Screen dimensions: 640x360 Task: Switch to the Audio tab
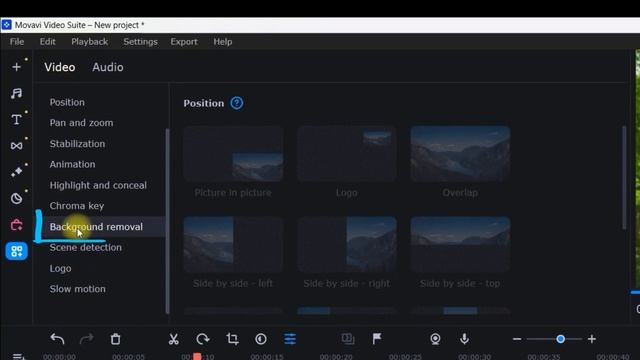pyautogui.click(x=108, y=67)
